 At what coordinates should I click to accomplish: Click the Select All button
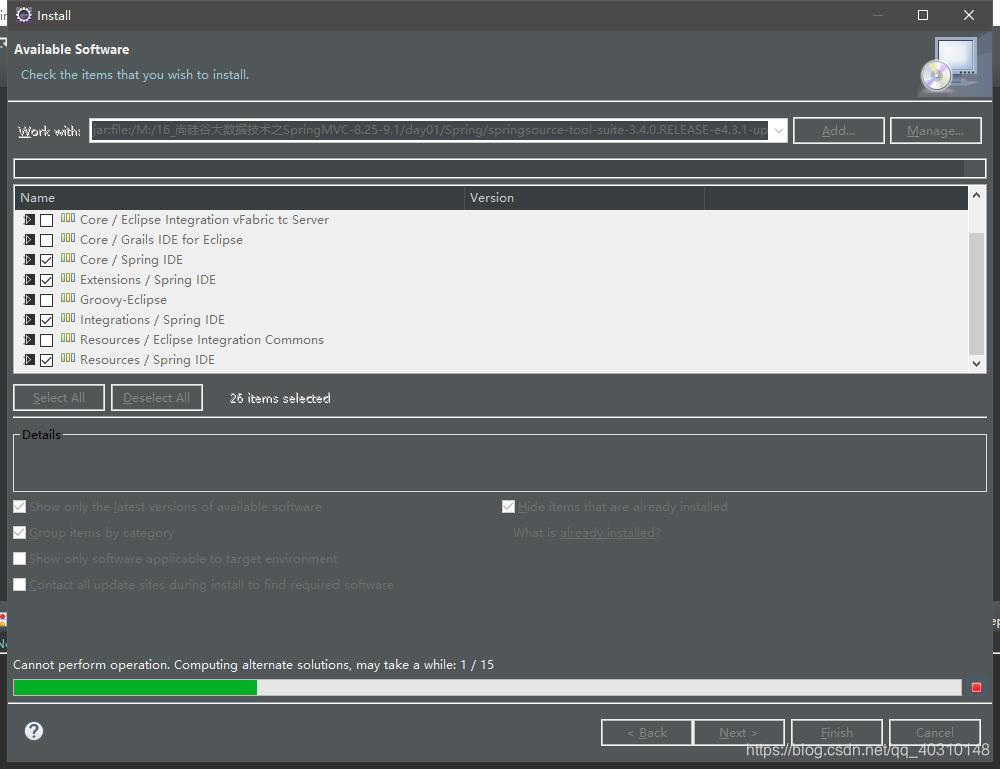58,397
